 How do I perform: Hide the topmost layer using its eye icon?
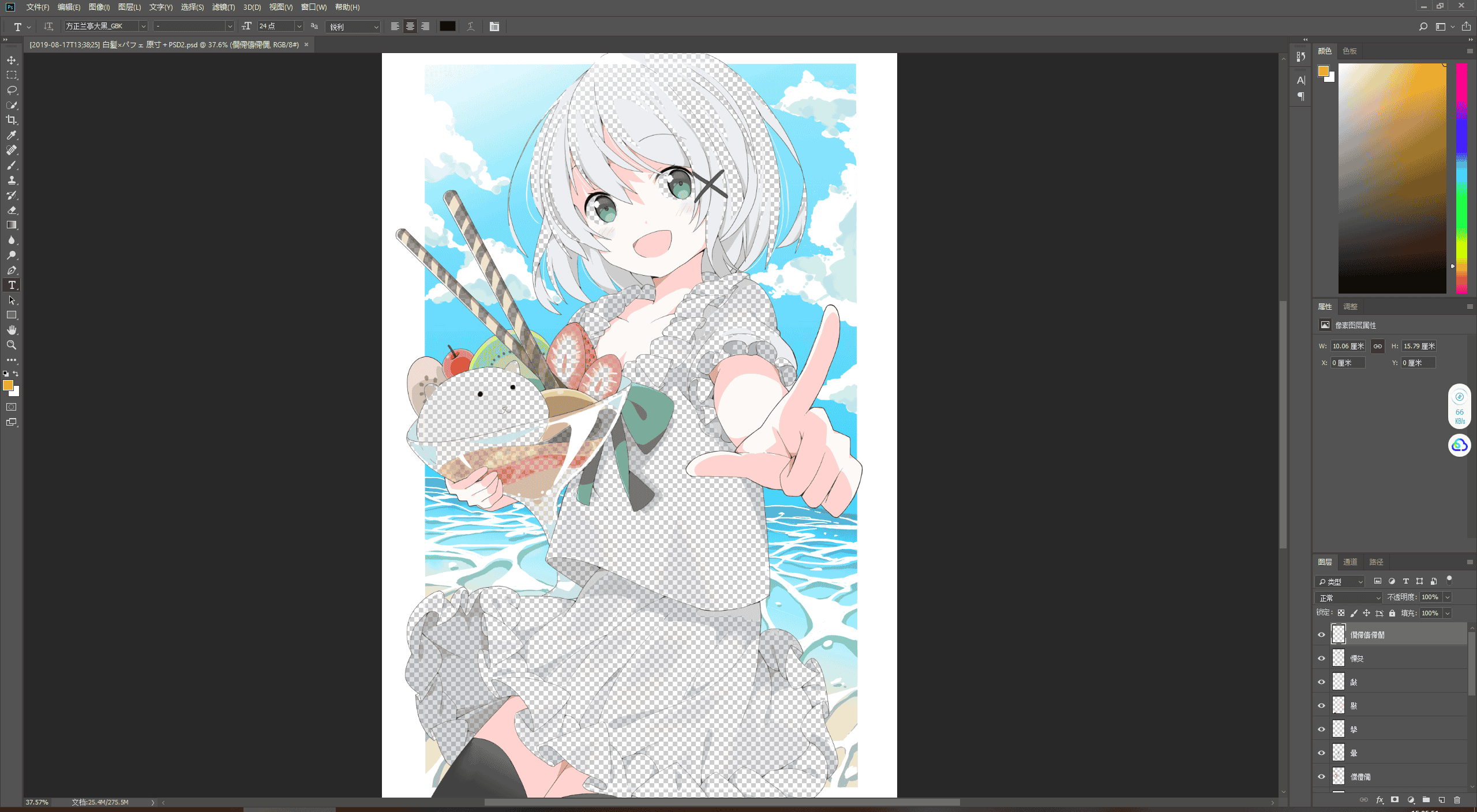coord(1321,634)
